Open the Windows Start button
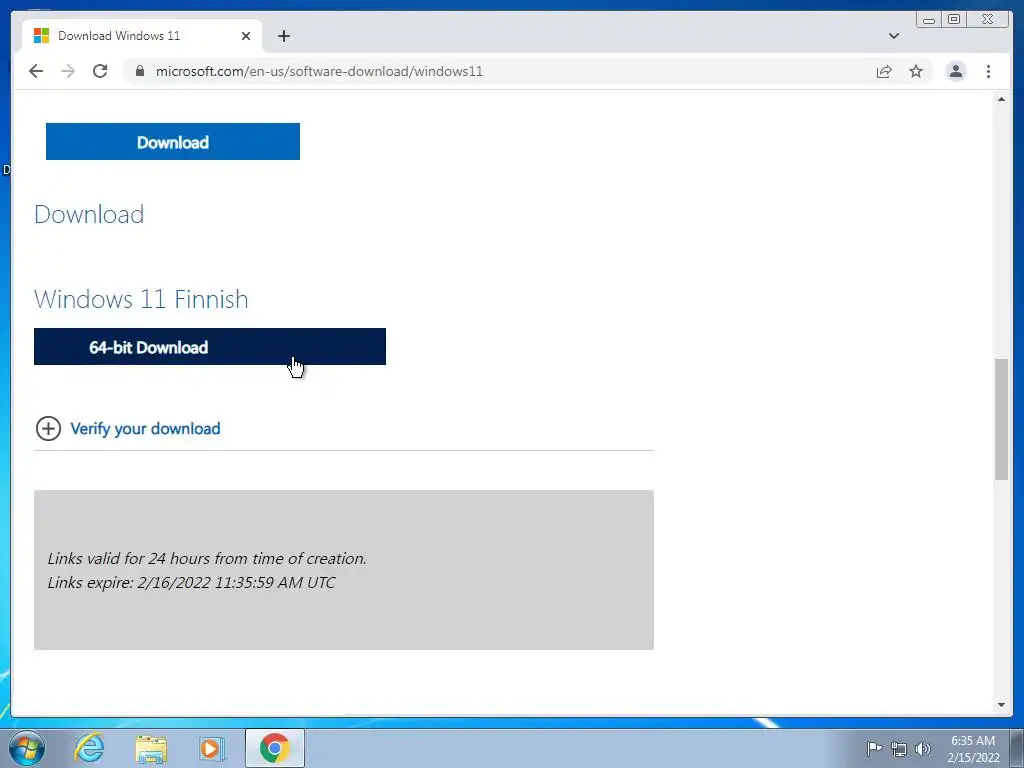 27,748
